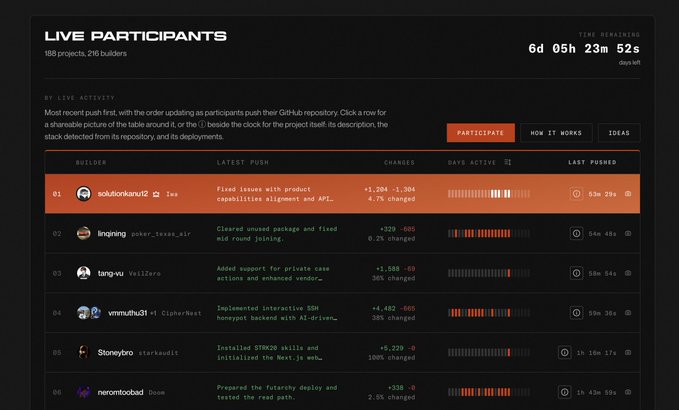The width and height of the screenshot is (679, 410).
Task: Click builder name linqining
Action: (x=112, y=233)
